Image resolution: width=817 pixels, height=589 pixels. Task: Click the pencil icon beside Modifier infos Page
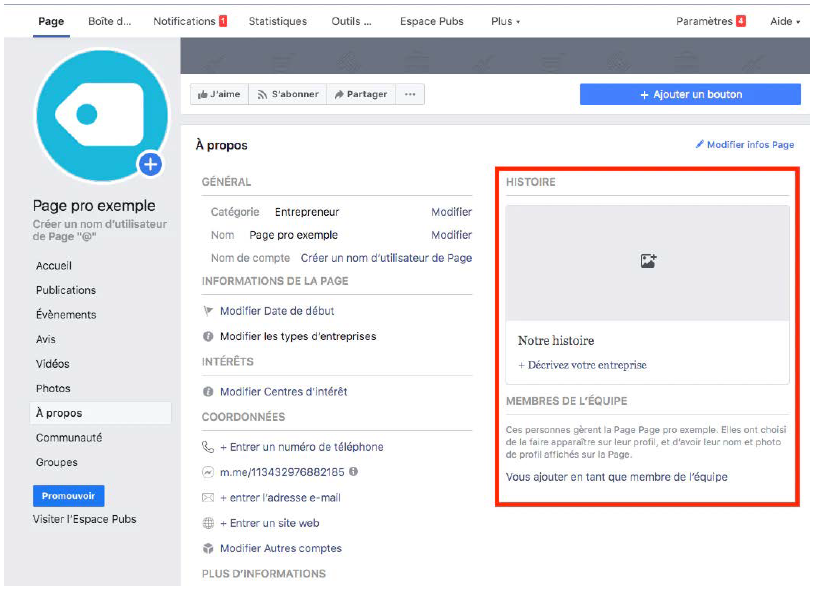700,144
